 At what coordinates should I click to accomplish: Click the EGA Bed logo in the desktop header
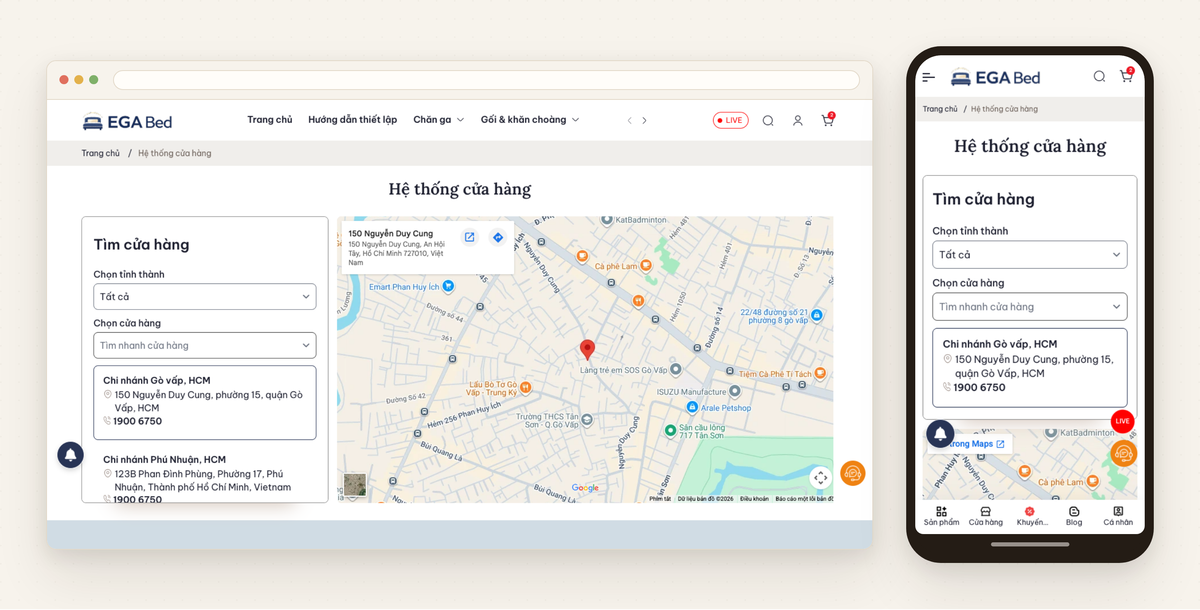coord(127,122)
